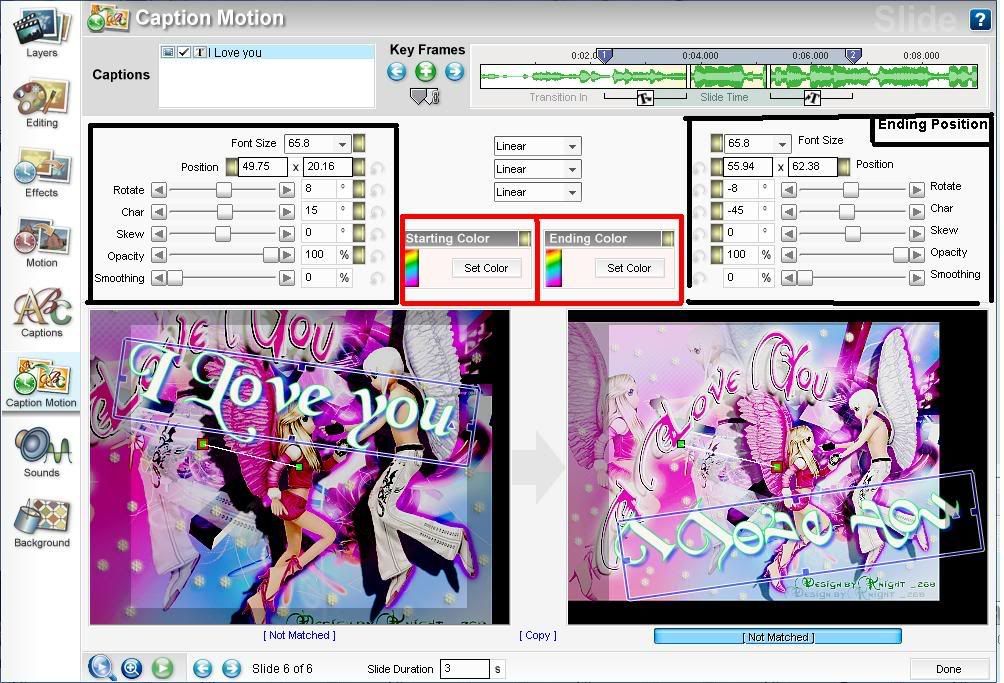Click the T text icon of I Love you caption
Image resolution: width=1004 pixels, height=683 pixels.
tap(200, 52)
